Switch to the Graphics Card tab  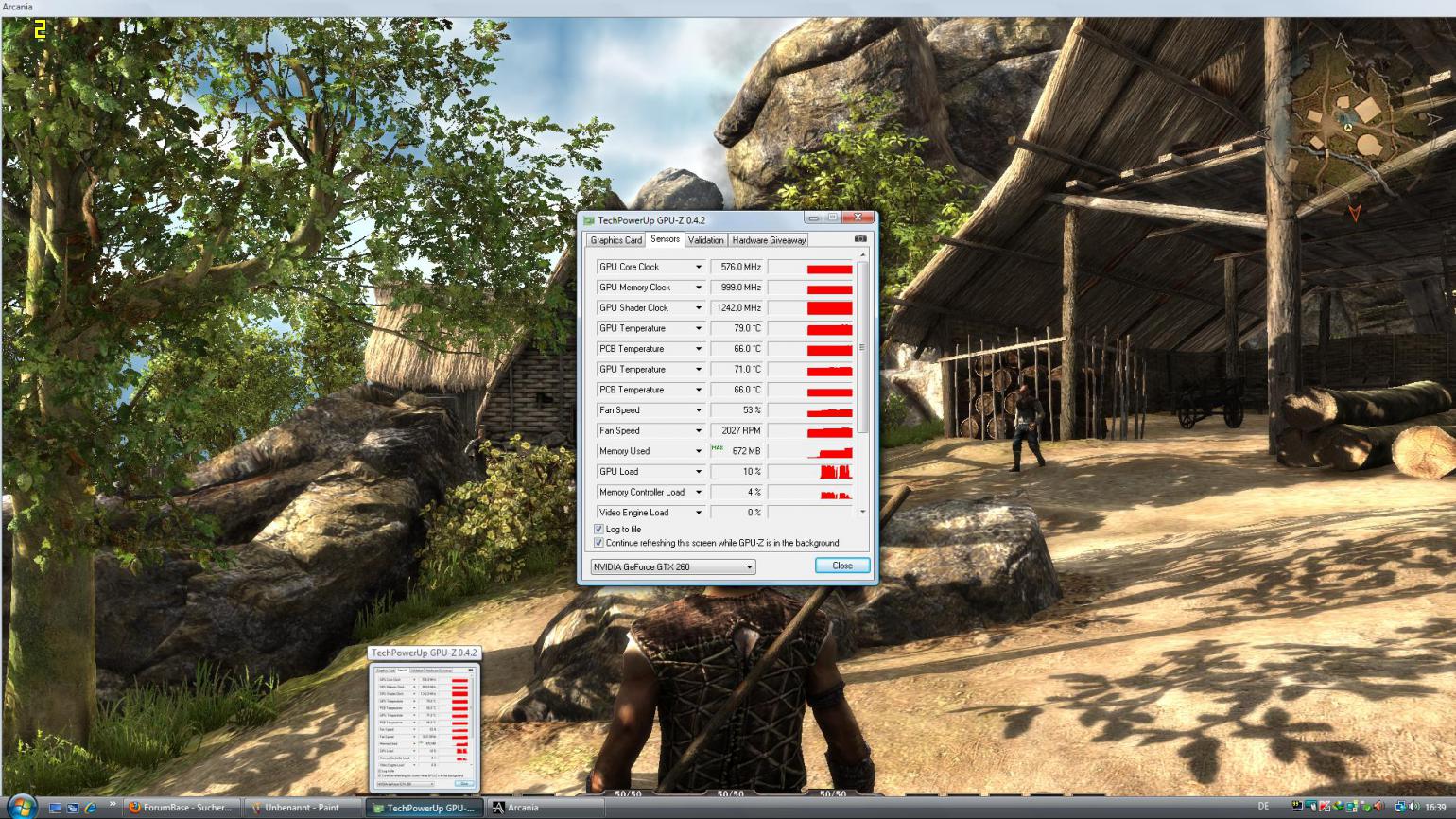pos(616,240)
